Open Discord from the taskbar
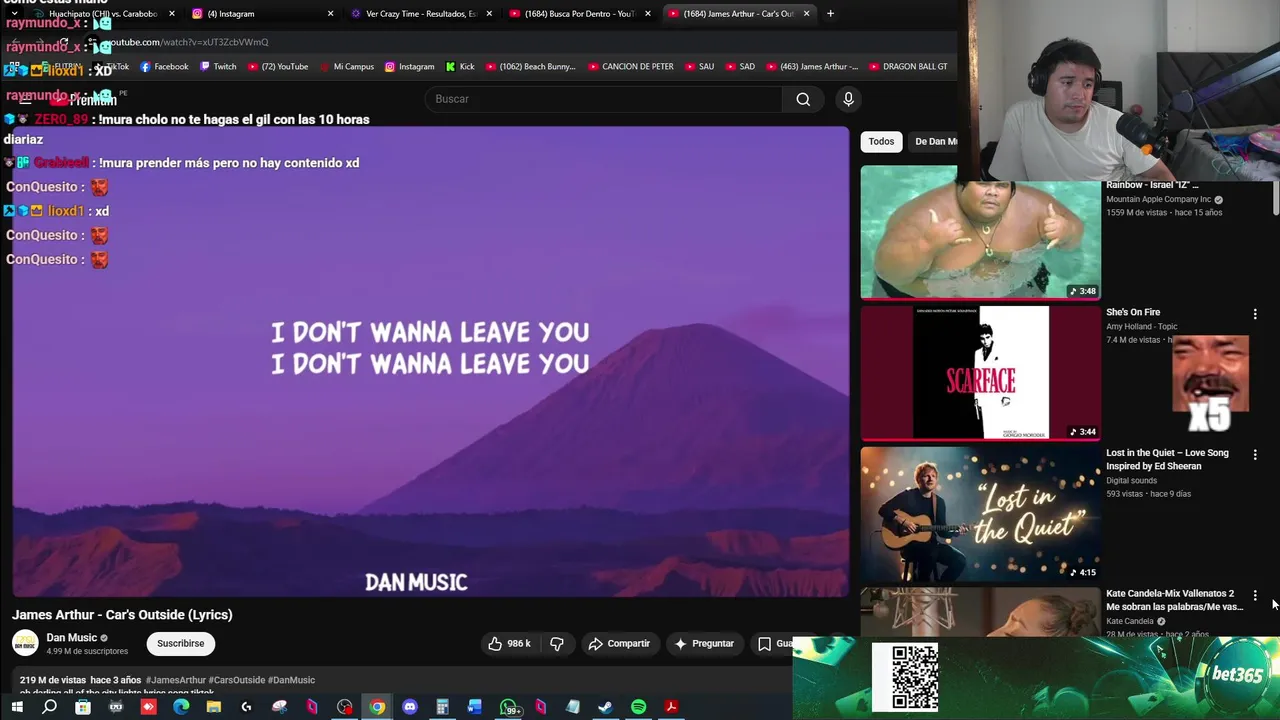 (410, 708)
